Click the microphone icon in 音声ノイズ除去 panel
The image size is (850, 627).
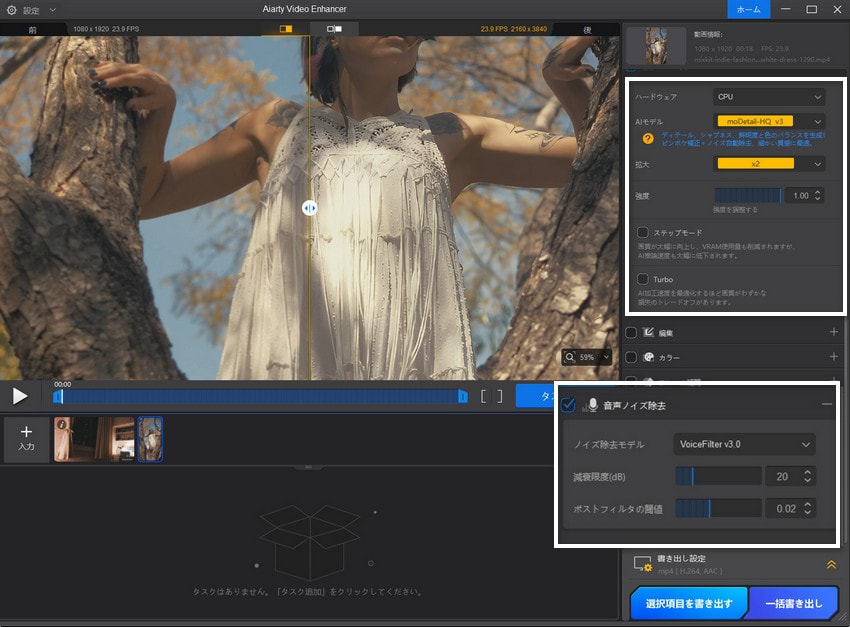[x=594, y=404]
